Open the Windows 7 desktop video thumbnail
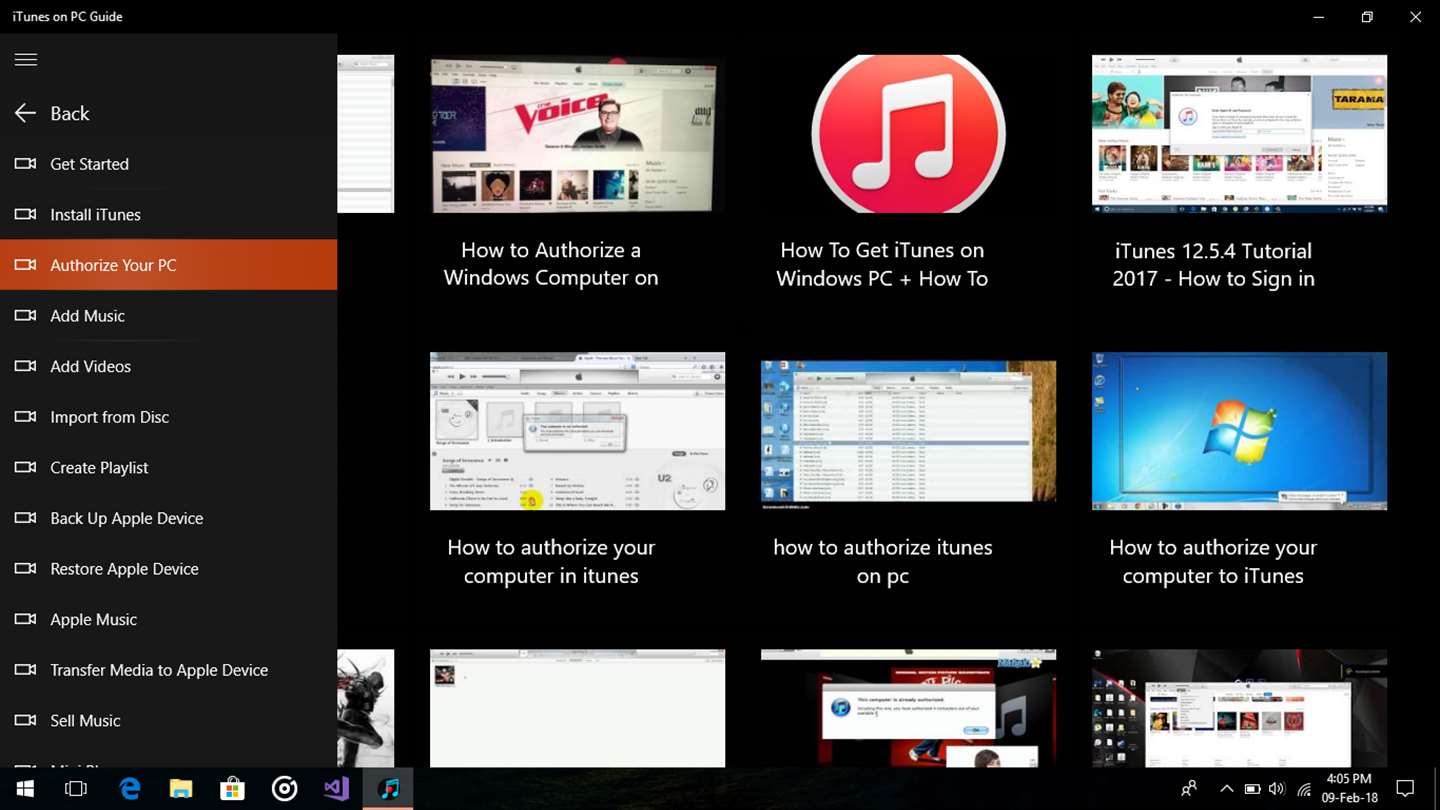The height and width of the screenshot is (810, 1440). 1239,431
